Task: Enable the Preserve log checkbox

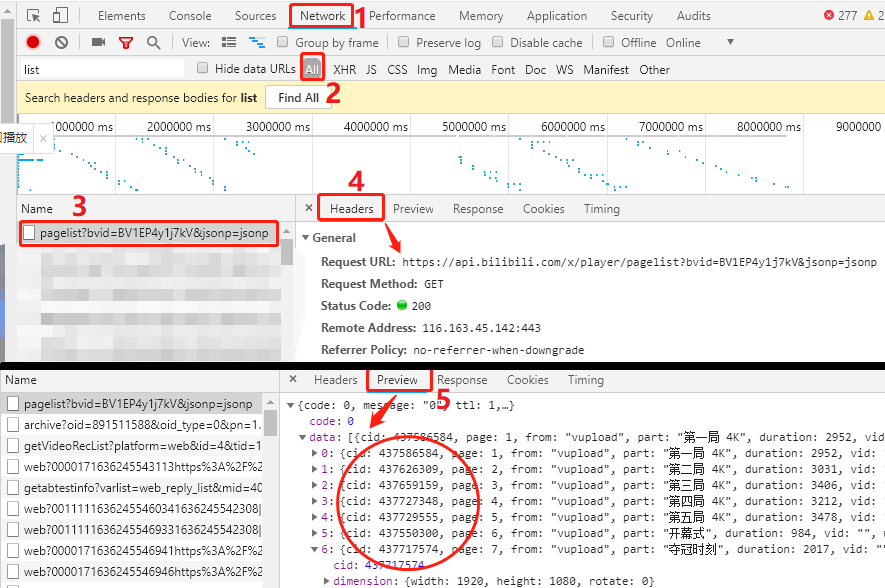Action: click(x=404, y=42)
